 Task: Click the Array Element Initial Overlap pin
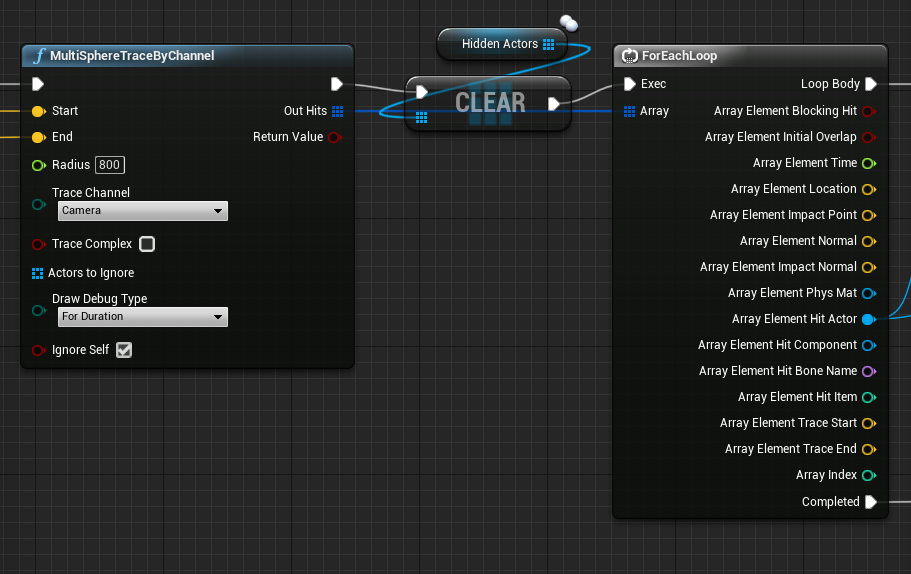pyautogui.click(x=869, y=137)
